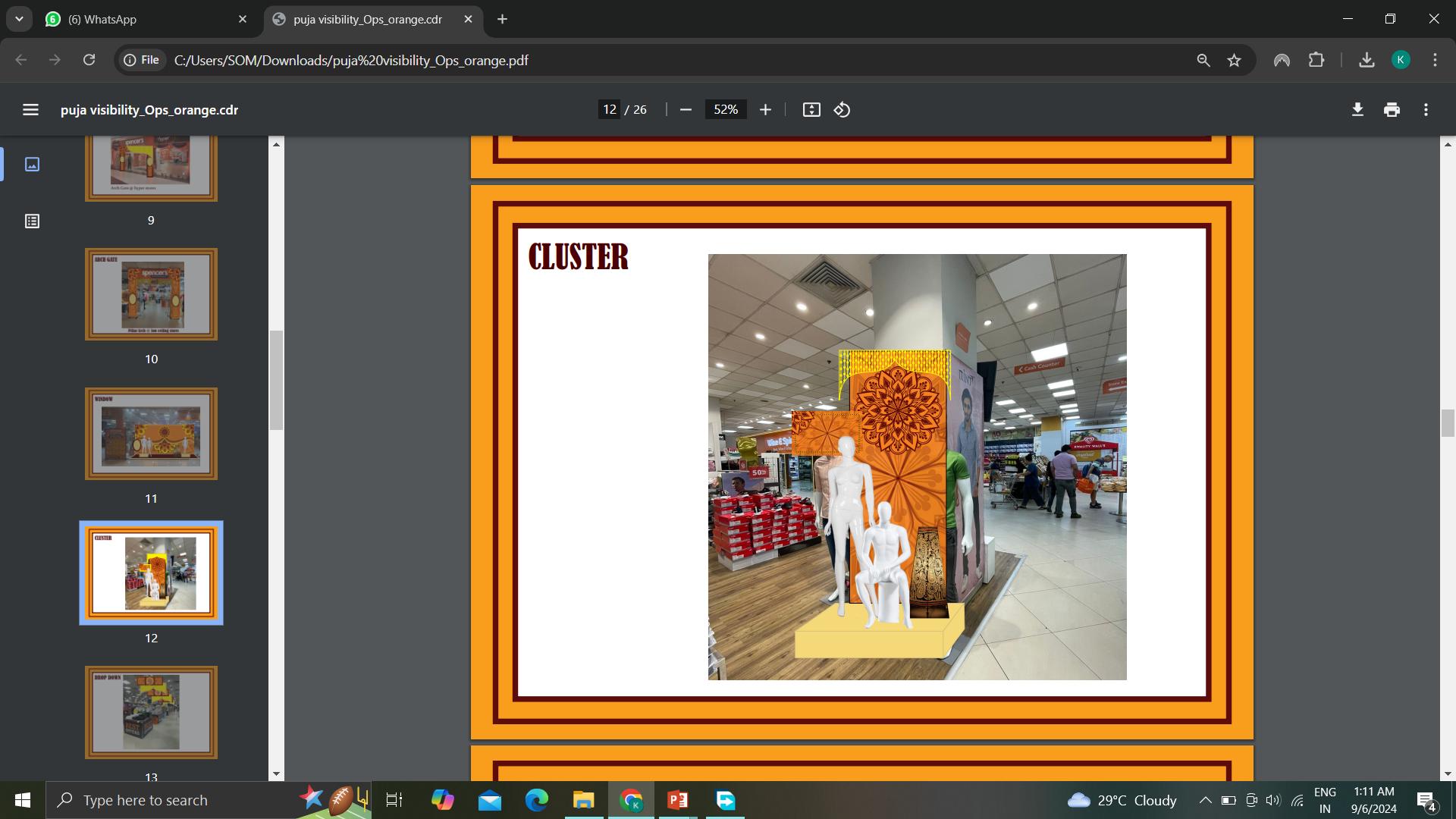Reload the current page

pos(89,61)
